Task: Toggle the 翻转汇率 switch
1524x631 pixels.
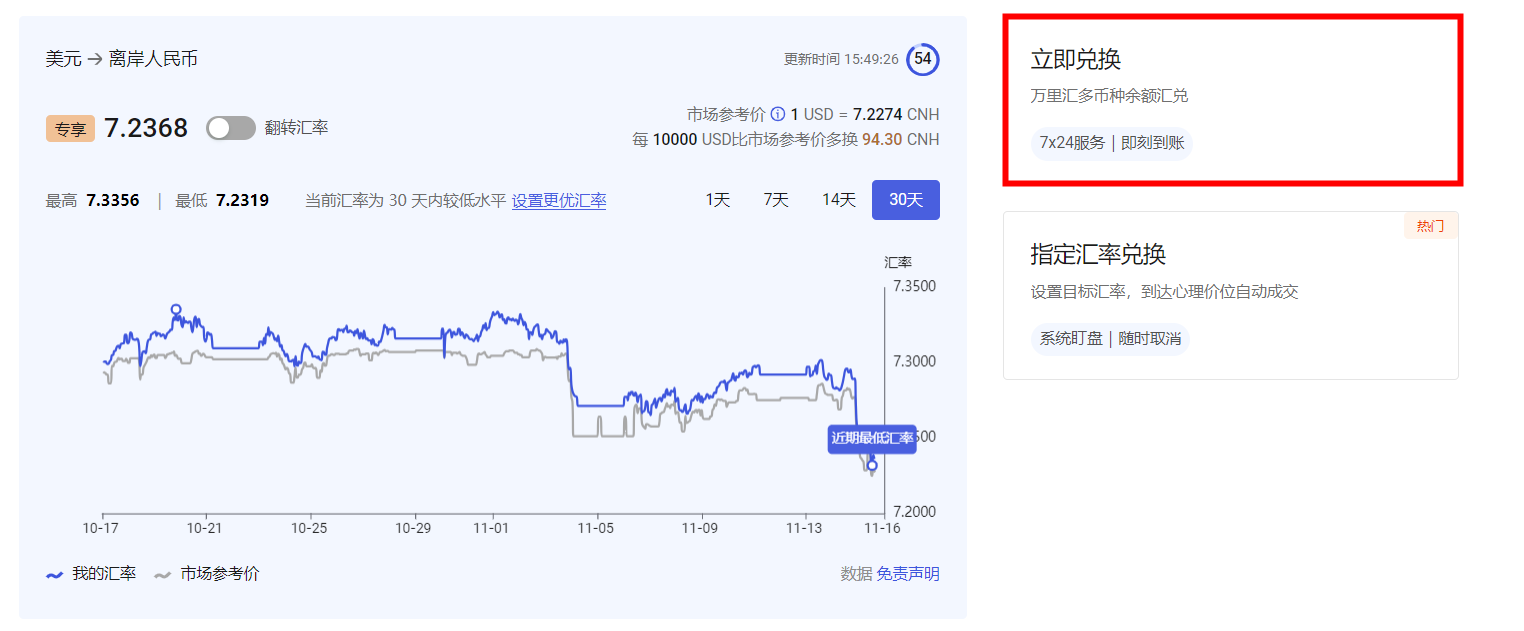Action: (x=231, y=128)
